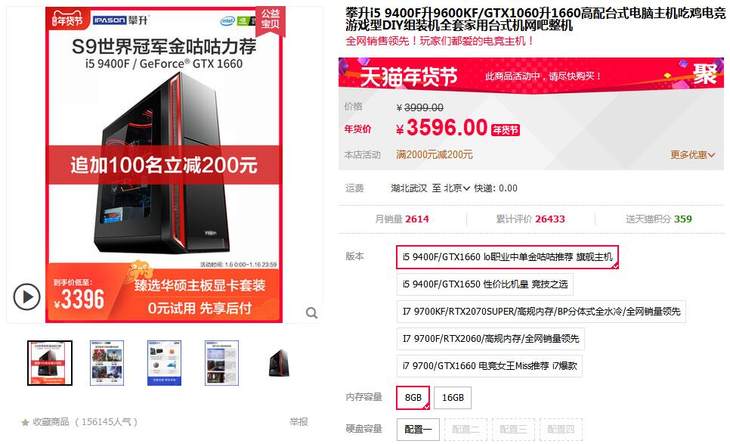Click the 满2000元减200元 store promotion link
Viewport: 730px width, 444px height.
coord(434,155)
